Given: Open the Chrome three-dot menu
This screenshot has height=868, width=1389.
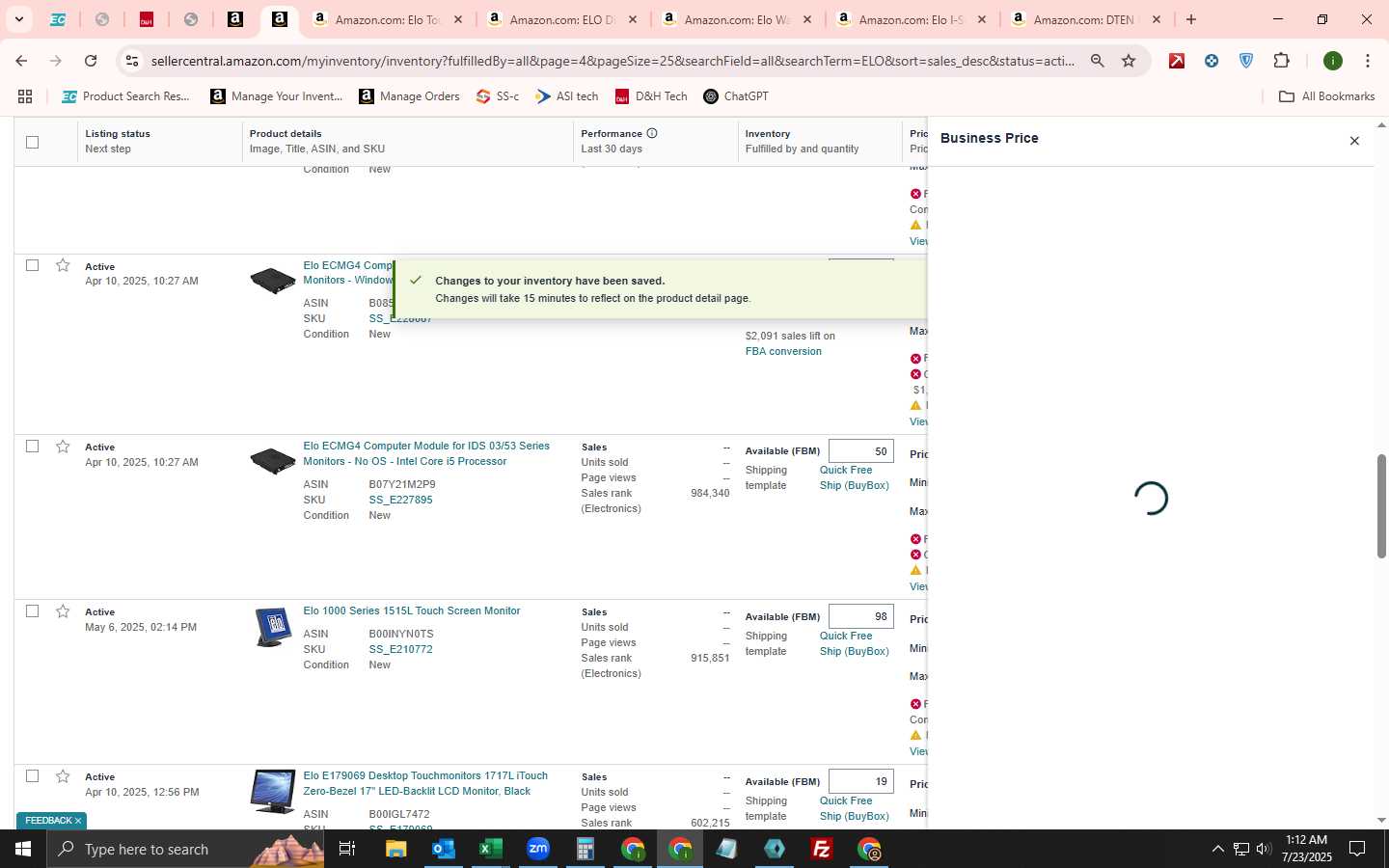Looking at the screenshot, I should click(x=1367, y=61).
